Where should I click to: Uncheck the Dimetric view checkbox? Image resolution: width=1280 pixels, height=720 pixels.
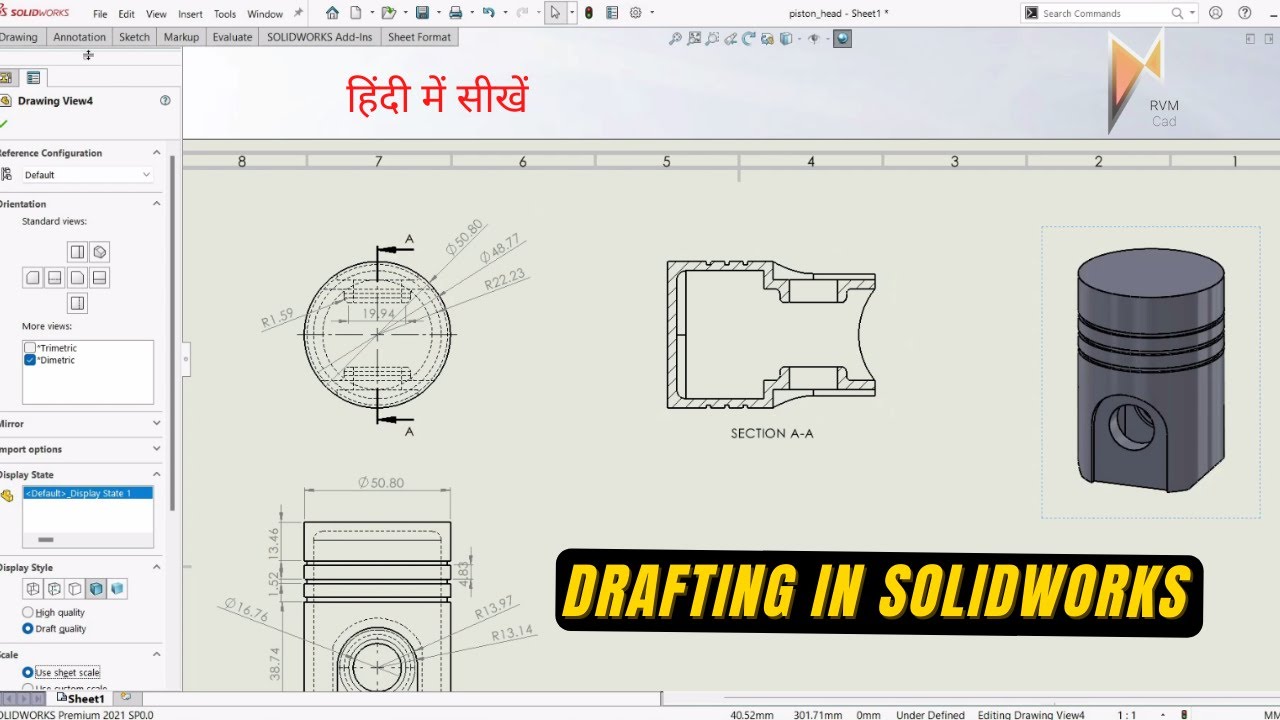(30, 360)
